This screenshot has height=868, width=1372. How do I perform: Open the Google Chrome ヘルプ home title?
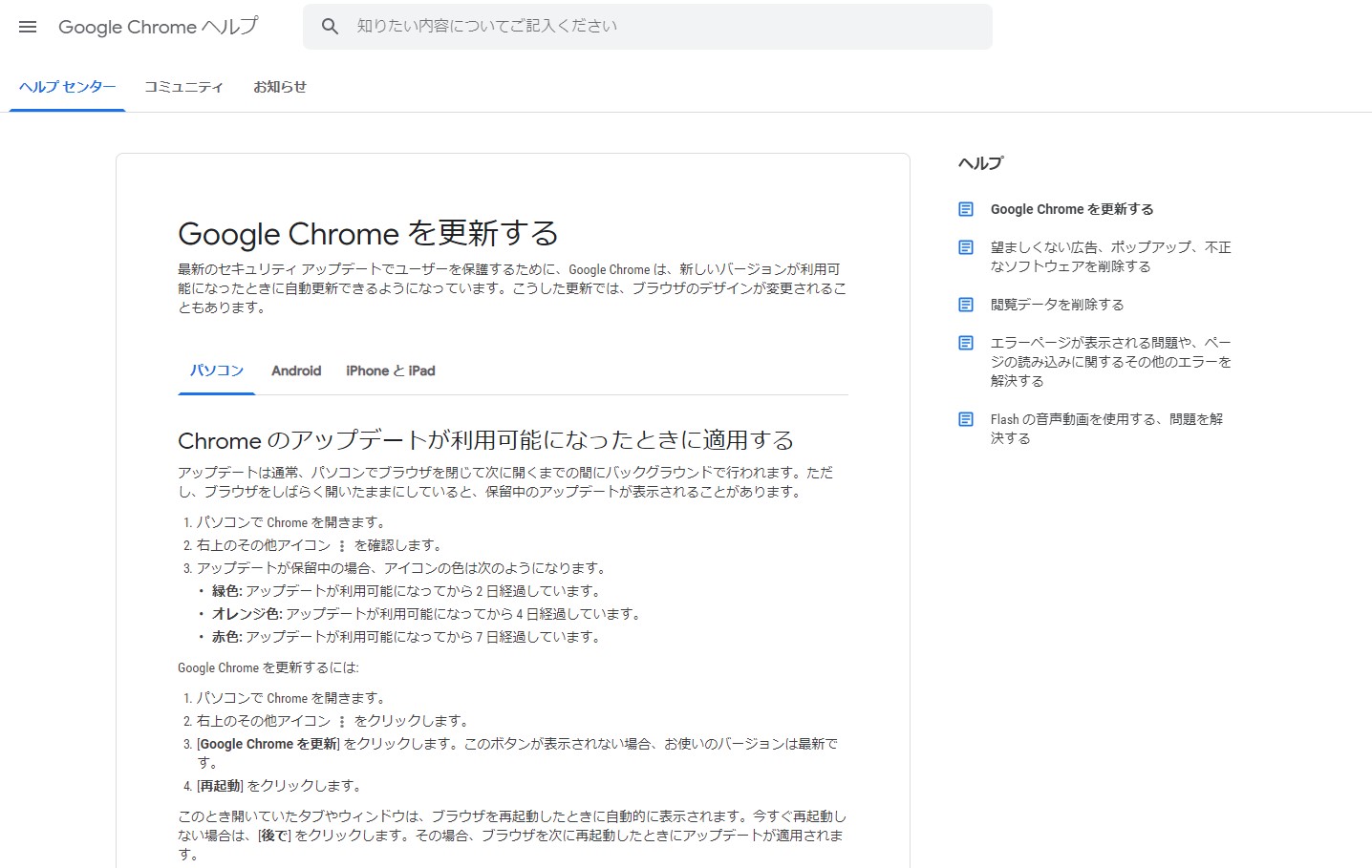pyautogui.click(x=158, y=27)
